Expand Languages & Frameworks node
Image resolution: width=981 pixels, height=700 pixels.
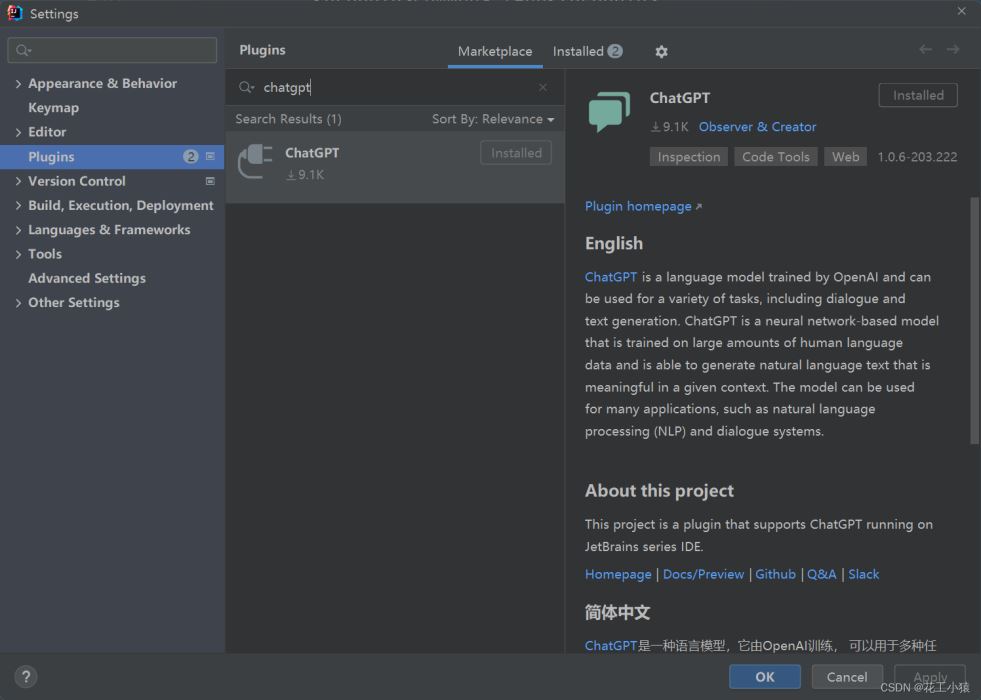coord(18,230)
